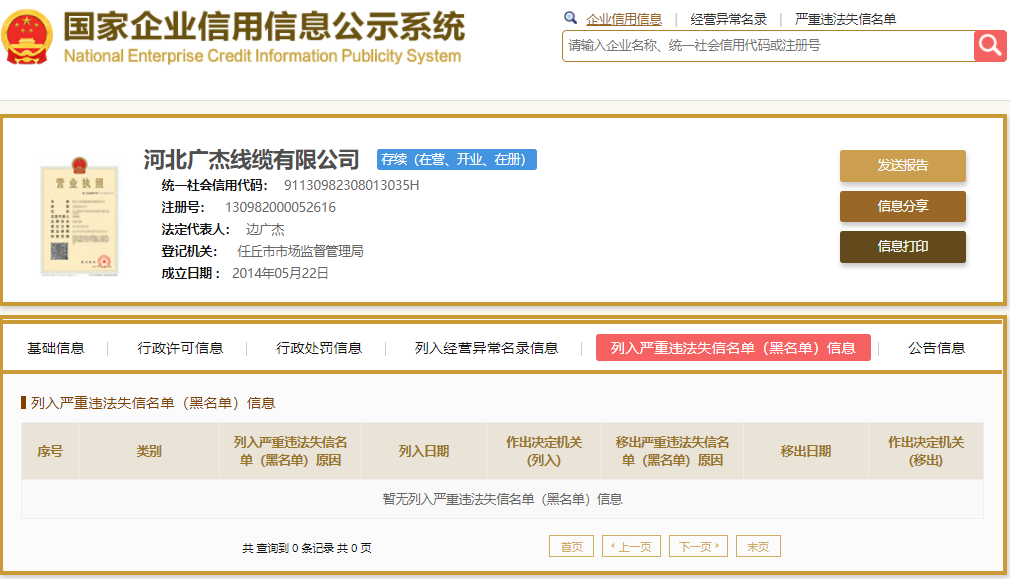Click the empty-result message 暂无列入严重违法失信名单（黑名单）信息
Image resolution: width=1010 pixels, height=579 pixels.
coord(502,499)
